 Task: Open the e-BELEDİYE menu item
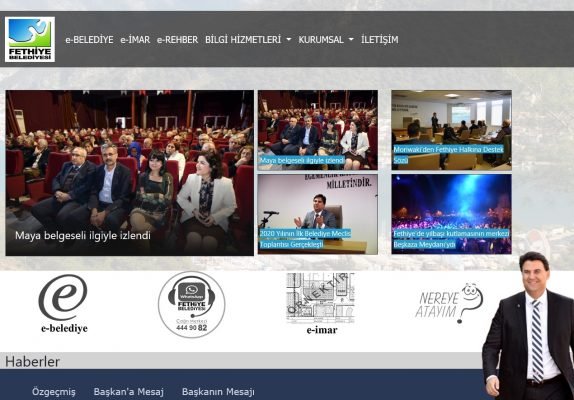[89, 40]
